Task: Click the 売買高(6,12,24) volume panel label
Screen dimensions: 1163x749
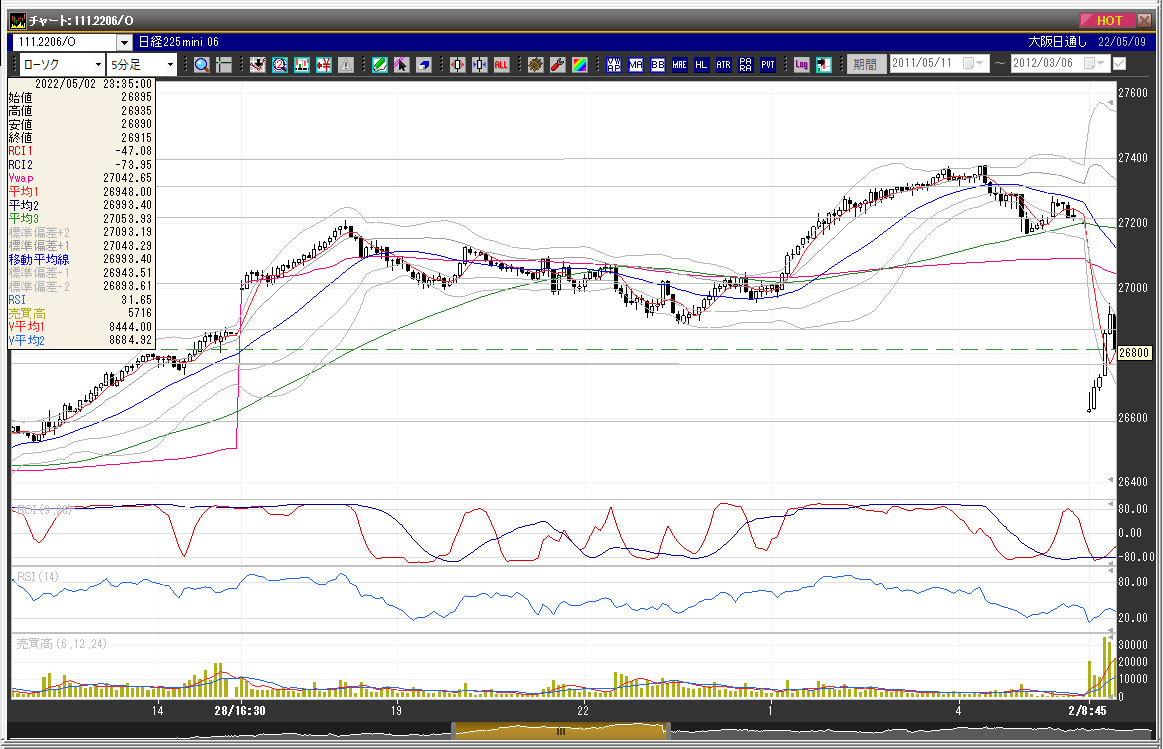Action: point(62,644)
